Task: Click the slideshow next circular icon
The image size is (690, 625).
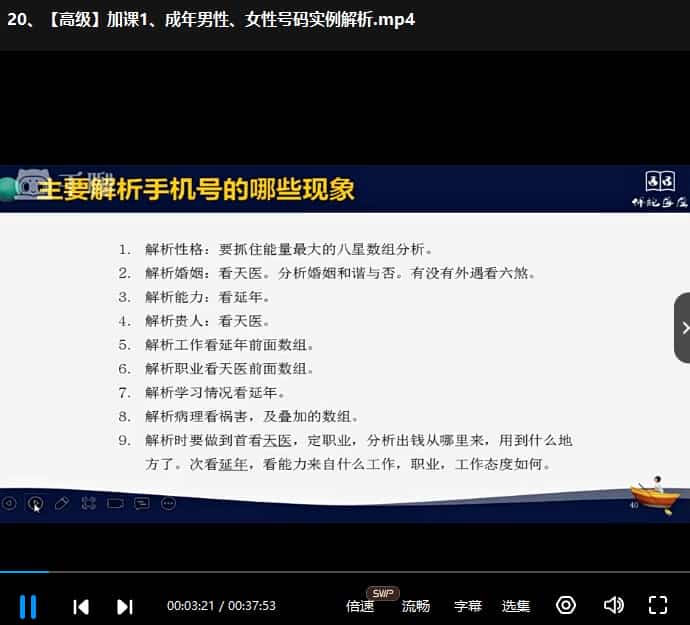Action: 35,503
